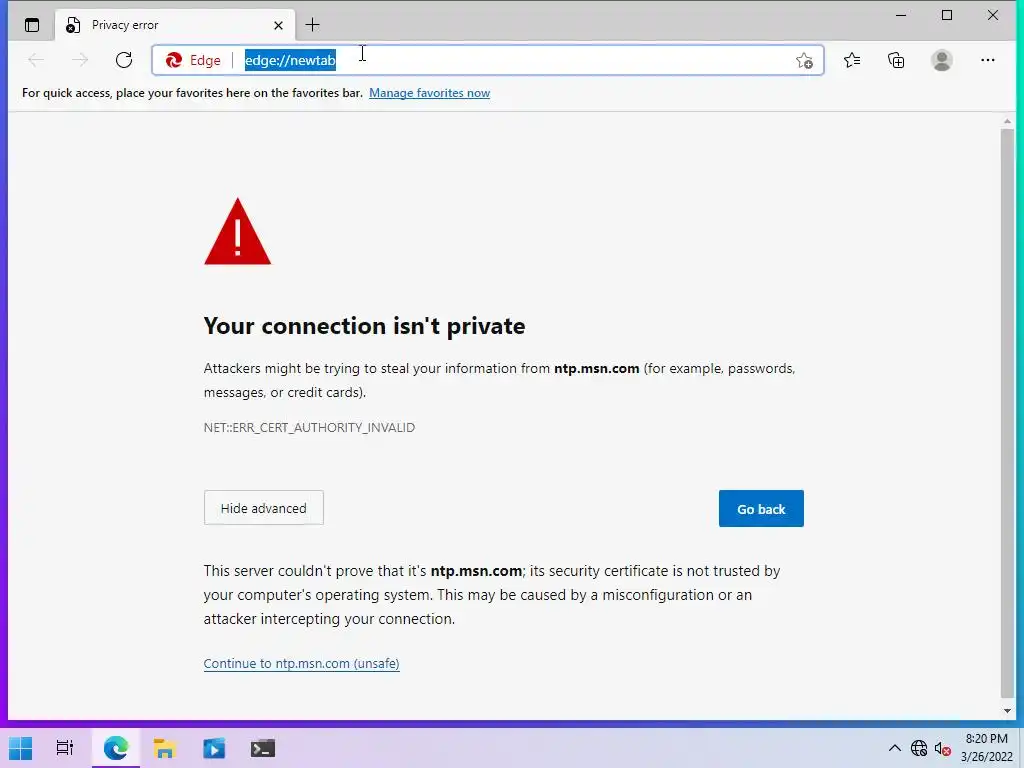Maximize the Edge window
This screenshot has height=768, width=1024.
[947, 15]
